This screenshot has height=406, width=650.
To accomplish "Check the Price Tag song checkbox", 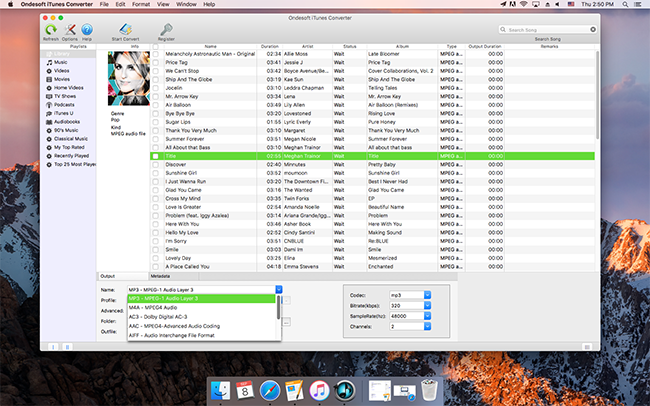I will point(155,63).
